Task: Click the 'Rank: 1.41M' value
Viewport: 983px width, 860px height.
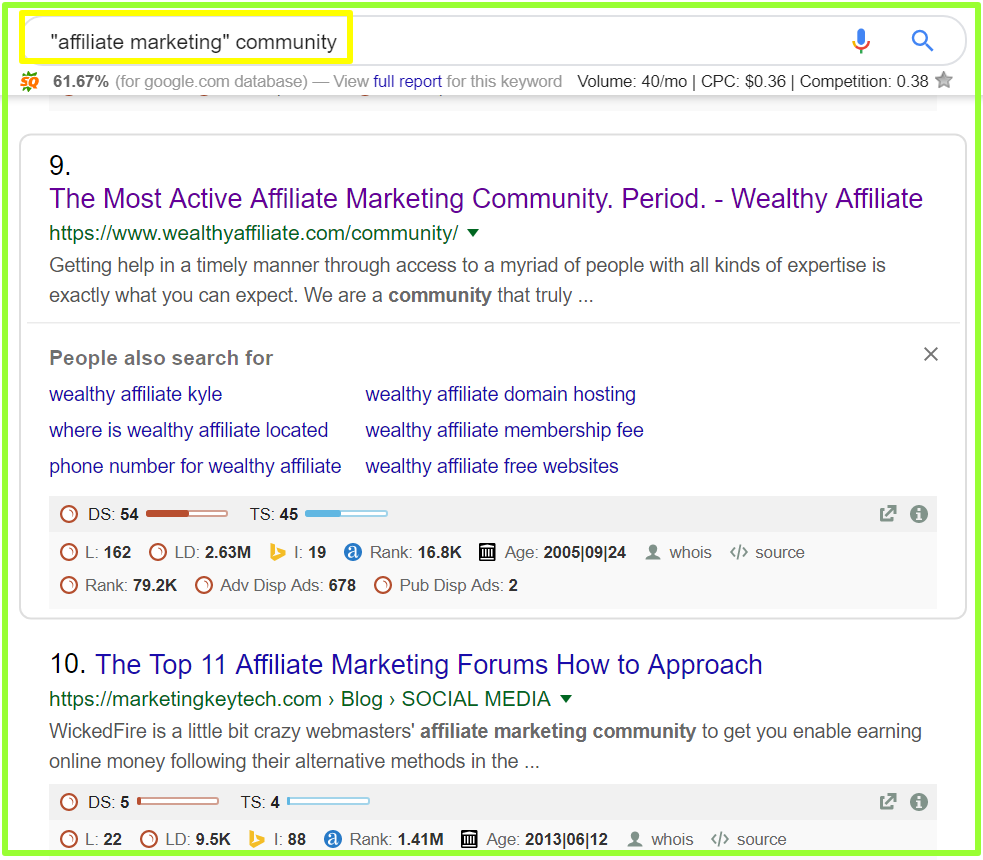Action: [x=396, y=839]
